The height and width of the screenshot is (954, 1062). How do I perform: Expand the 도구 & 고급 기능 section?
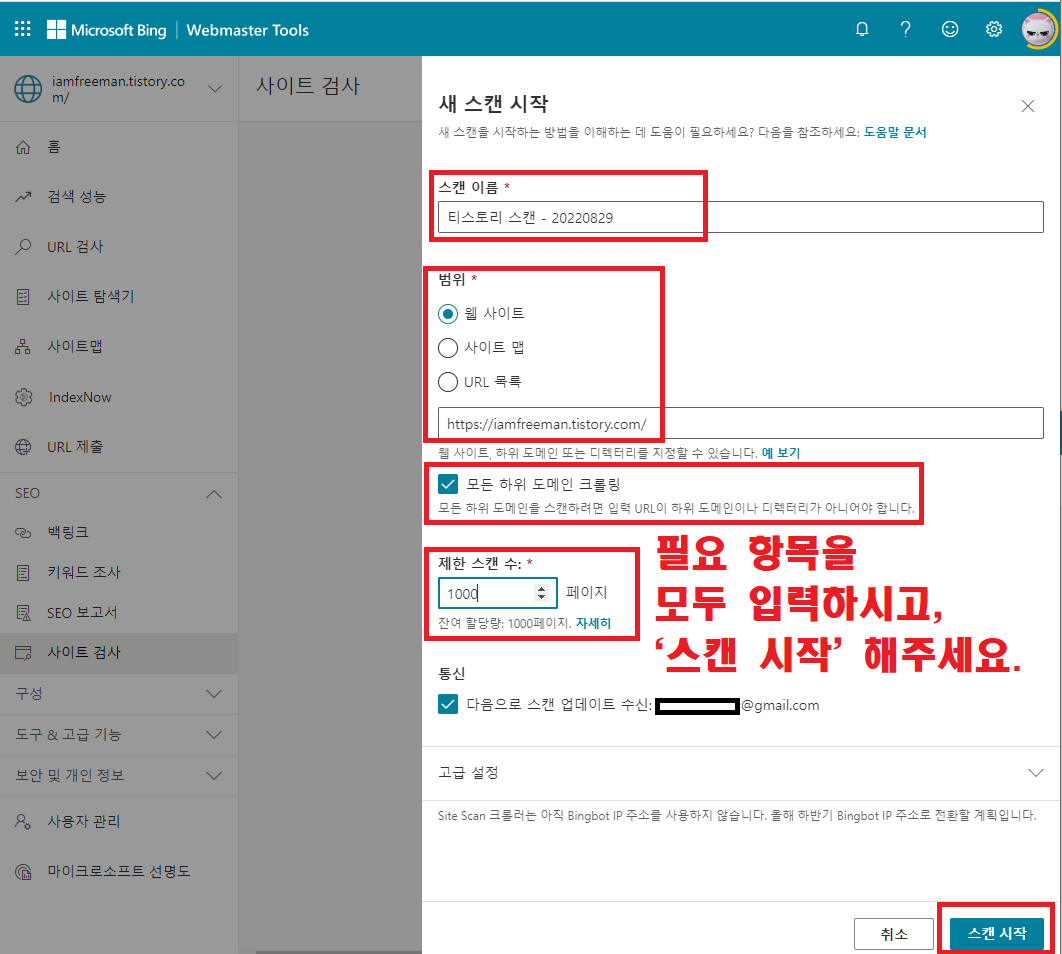(x=214, y=735)
